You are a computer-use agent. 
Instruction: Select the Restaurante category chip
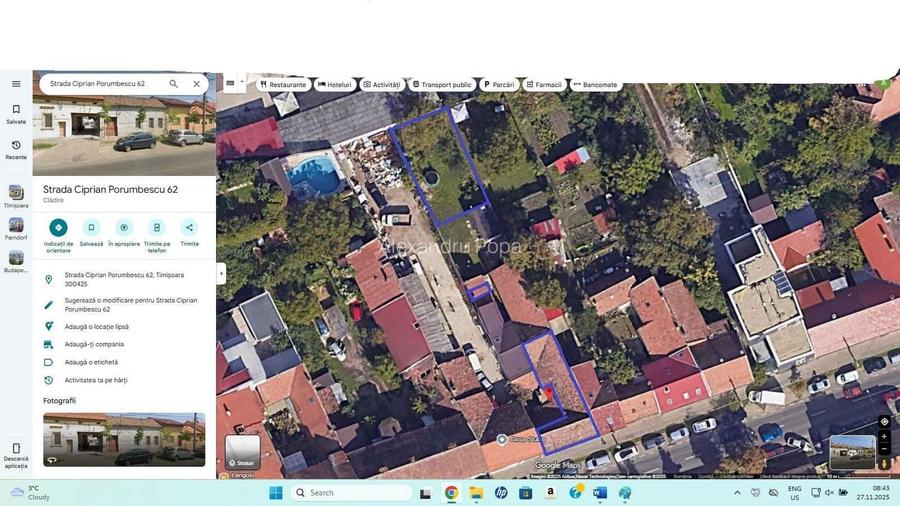(282, 85)
